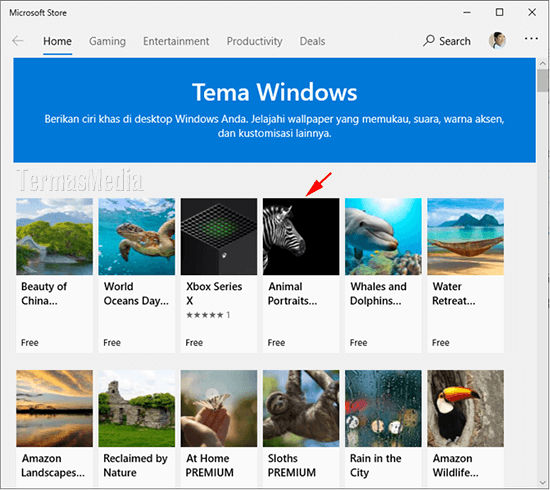Open the three-dots more menu
The height and width of the screenshot is (490, 550).
coord(531,39)
